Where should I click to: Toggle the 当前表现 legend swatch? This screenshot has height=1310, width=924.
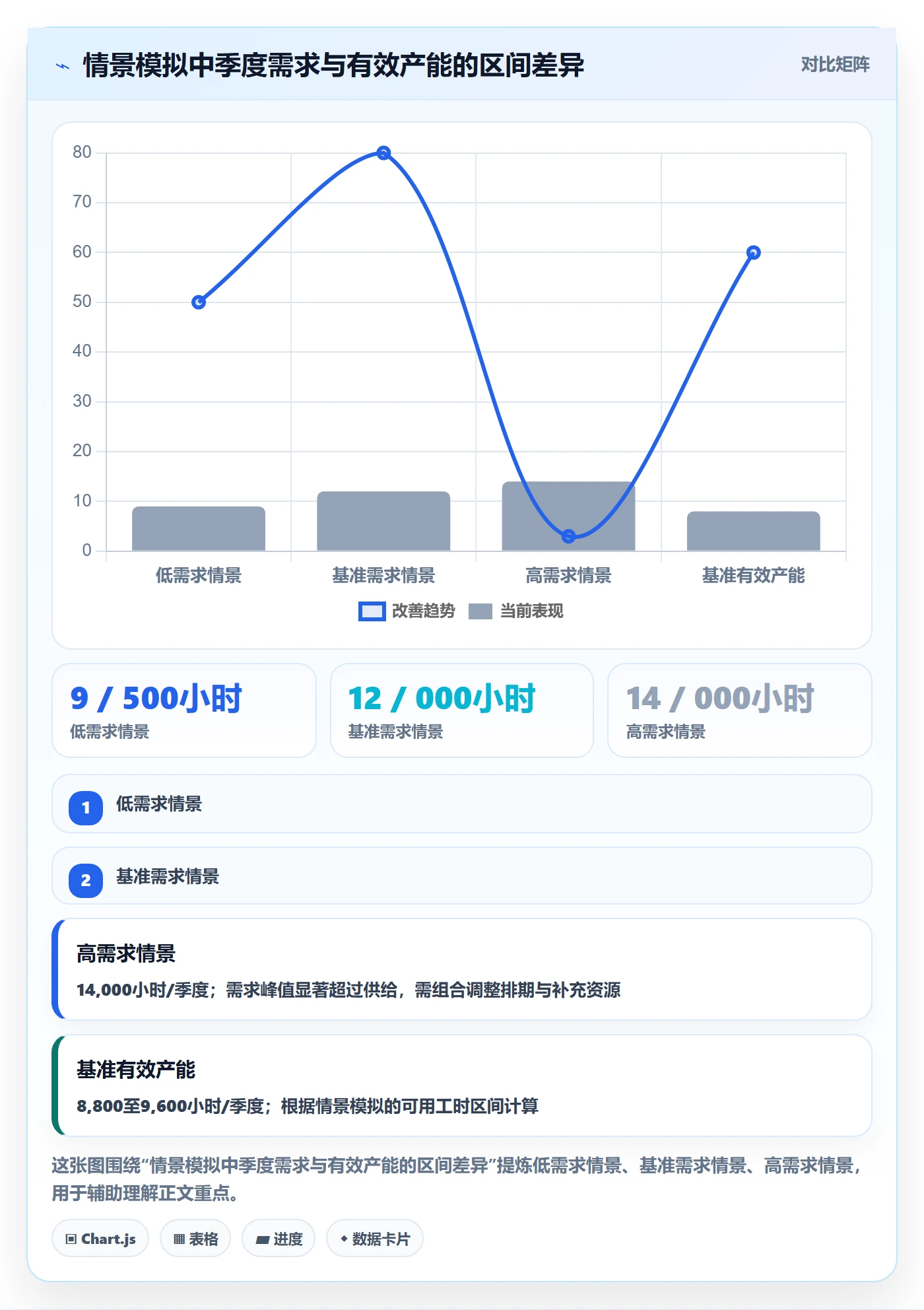click(480, 611)
